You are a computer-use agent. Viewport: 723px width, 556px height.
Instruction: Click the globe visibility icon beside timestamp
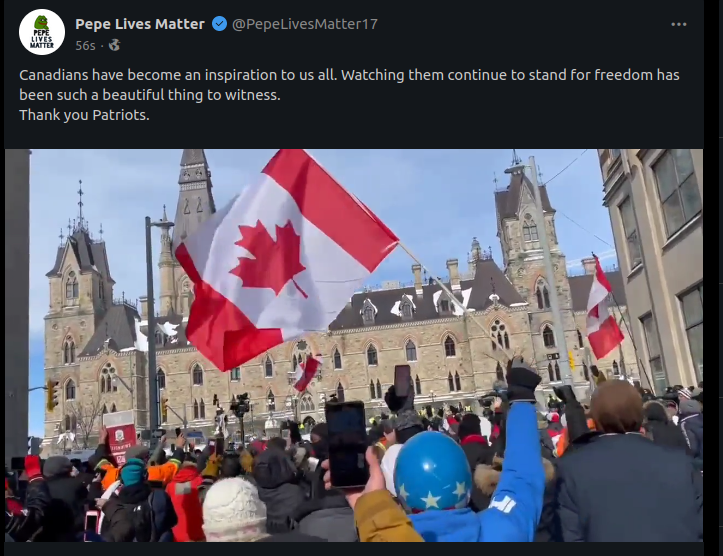click(114, 45)
